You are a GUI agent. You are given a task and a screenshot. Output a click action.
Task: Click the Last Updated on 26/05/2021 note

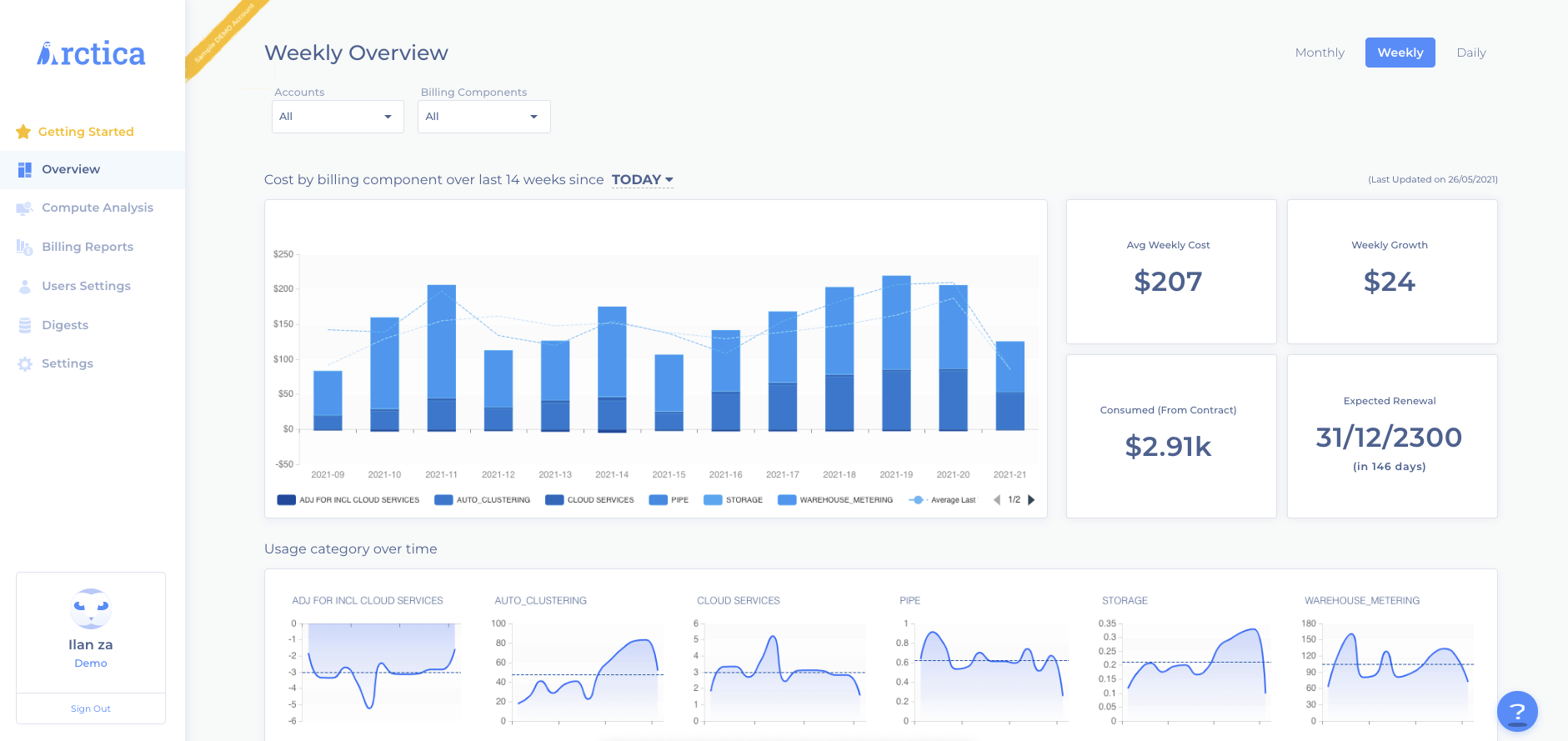click(1433, 179)
